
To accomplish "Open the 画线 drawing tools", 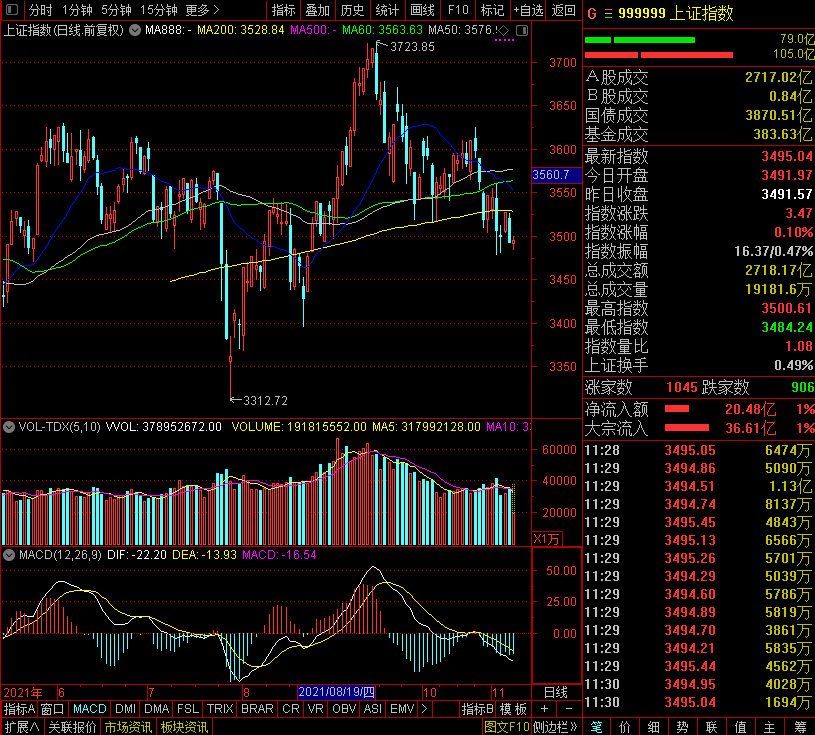I will tap(422, 10).
